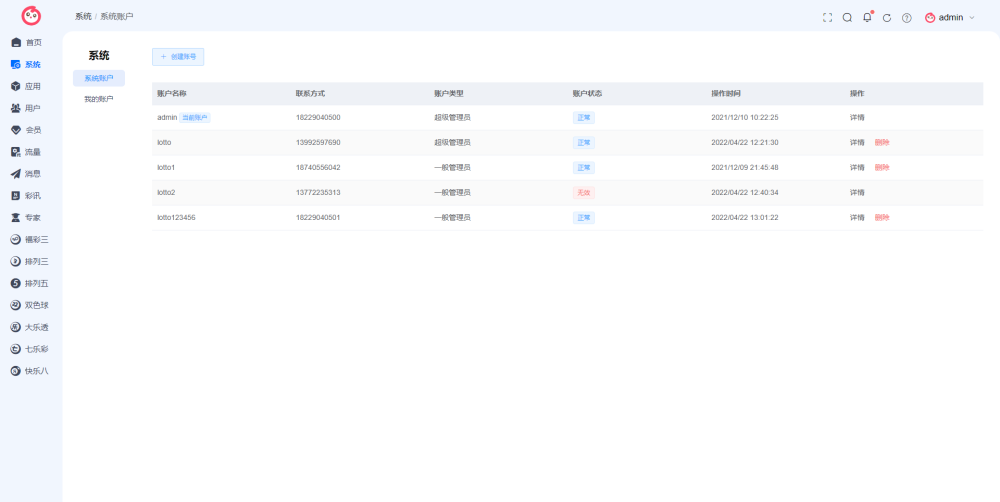The width and height of the screenshot is (1000, 502).
Task: Click the 正常 status tag of lotto1
Action: (584, 168)
